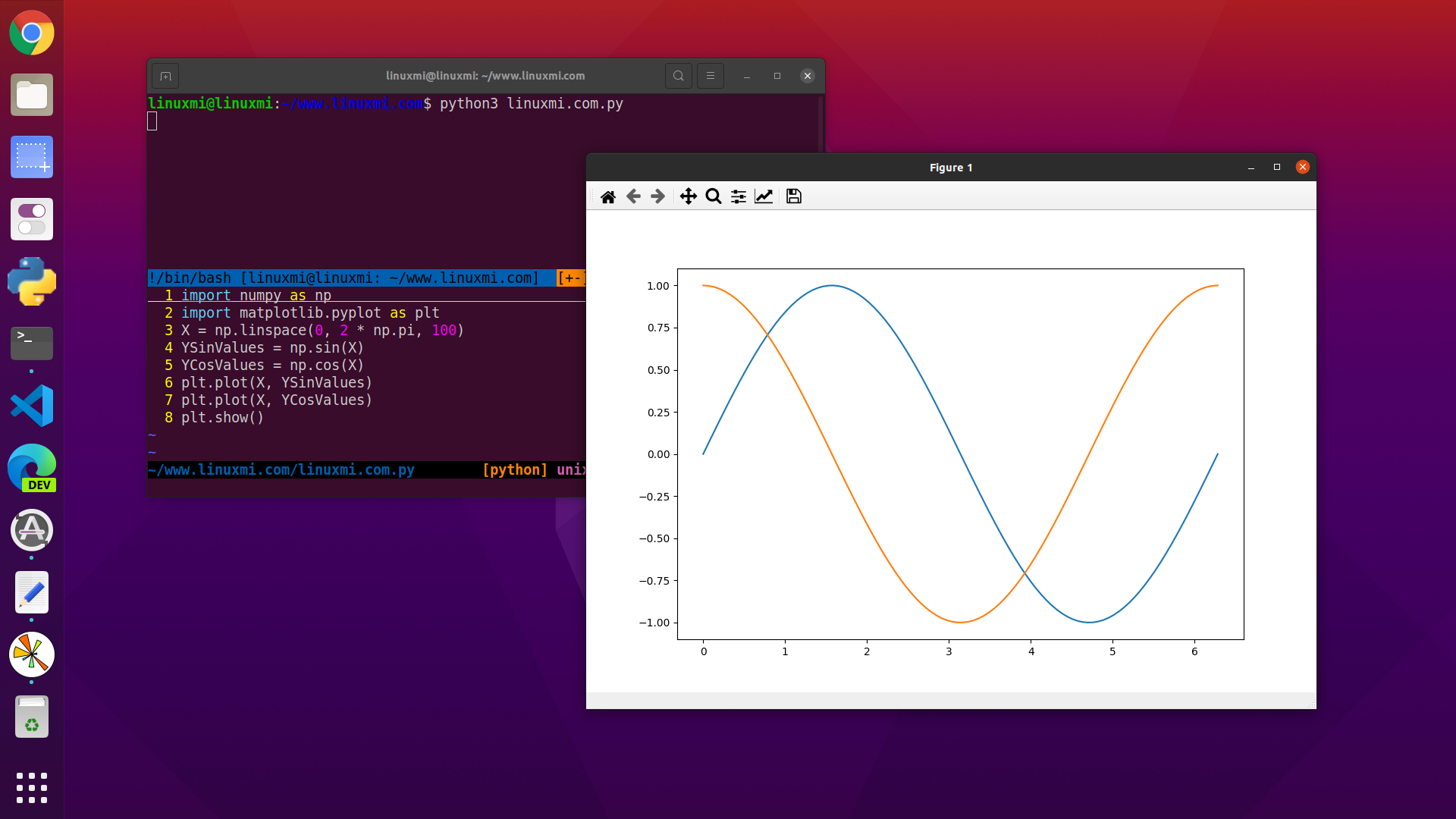Viewport: 1456px width, 819px height.
Task: Select the Zoom to rectangle tool
Action: [714, 197]
